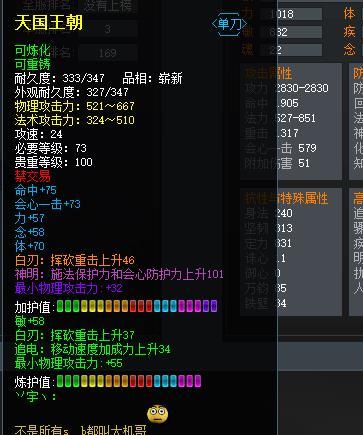Click the 会心一击 579 stat row
Viewport: 363px width, 435px height.
click(x=281, y=148)
